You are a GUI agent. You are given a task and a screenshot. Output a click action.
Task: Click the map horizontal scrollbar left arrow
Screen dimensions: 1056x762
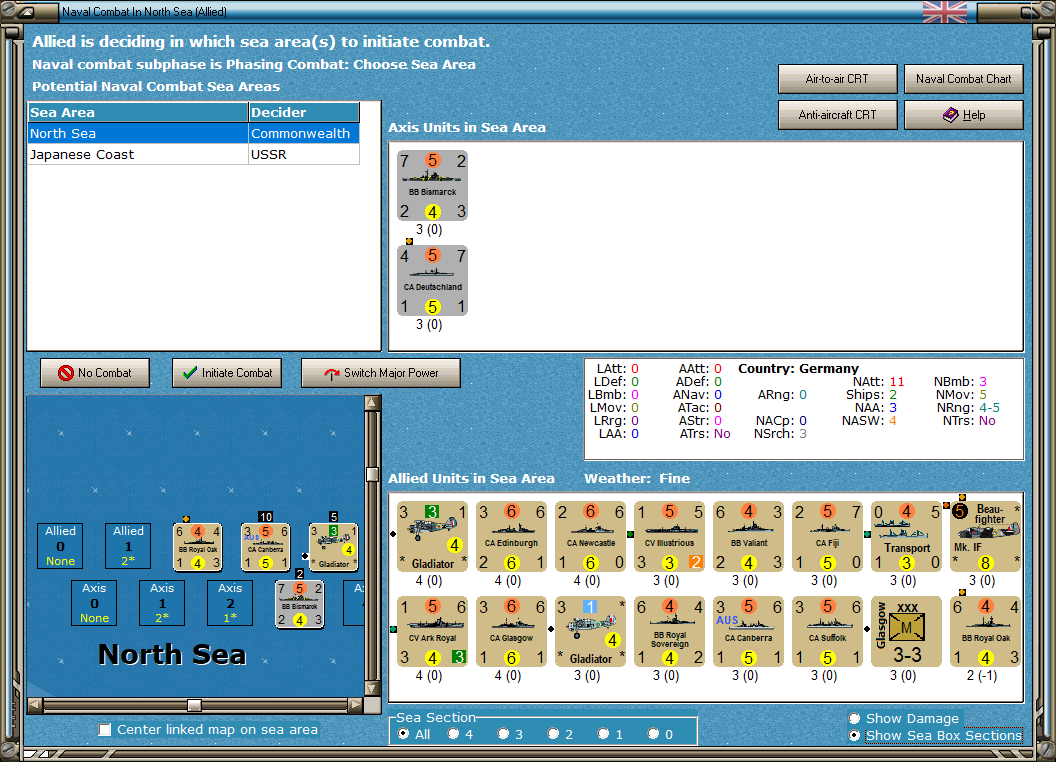(x=35, y=705)
